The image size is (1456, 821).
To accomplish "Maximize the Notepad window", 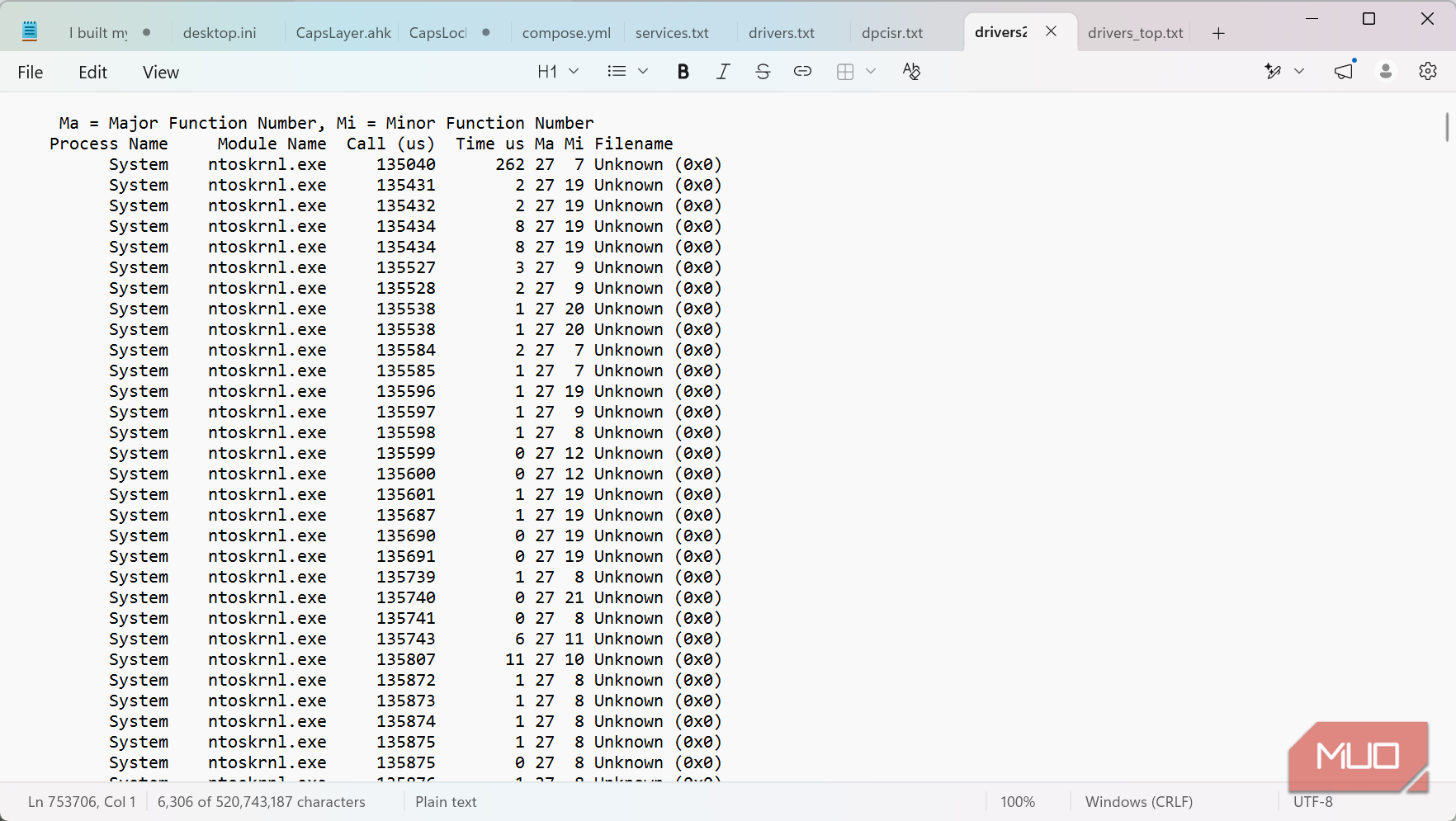I will (1369, 19).
